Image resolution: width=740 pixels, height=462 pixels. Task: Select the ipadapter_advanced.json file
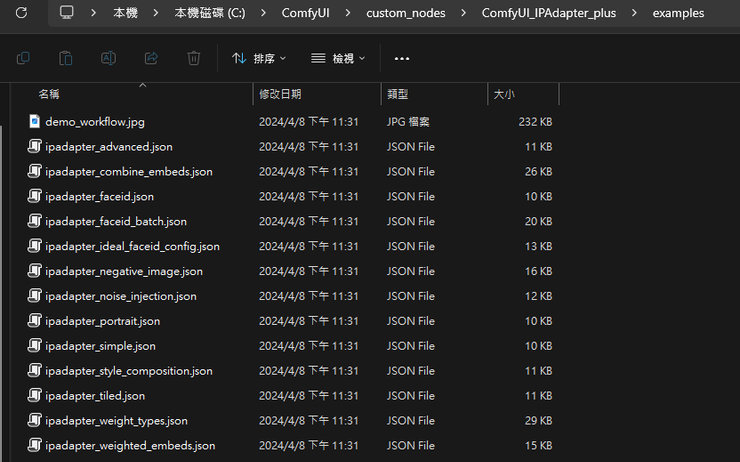point(109,147)
